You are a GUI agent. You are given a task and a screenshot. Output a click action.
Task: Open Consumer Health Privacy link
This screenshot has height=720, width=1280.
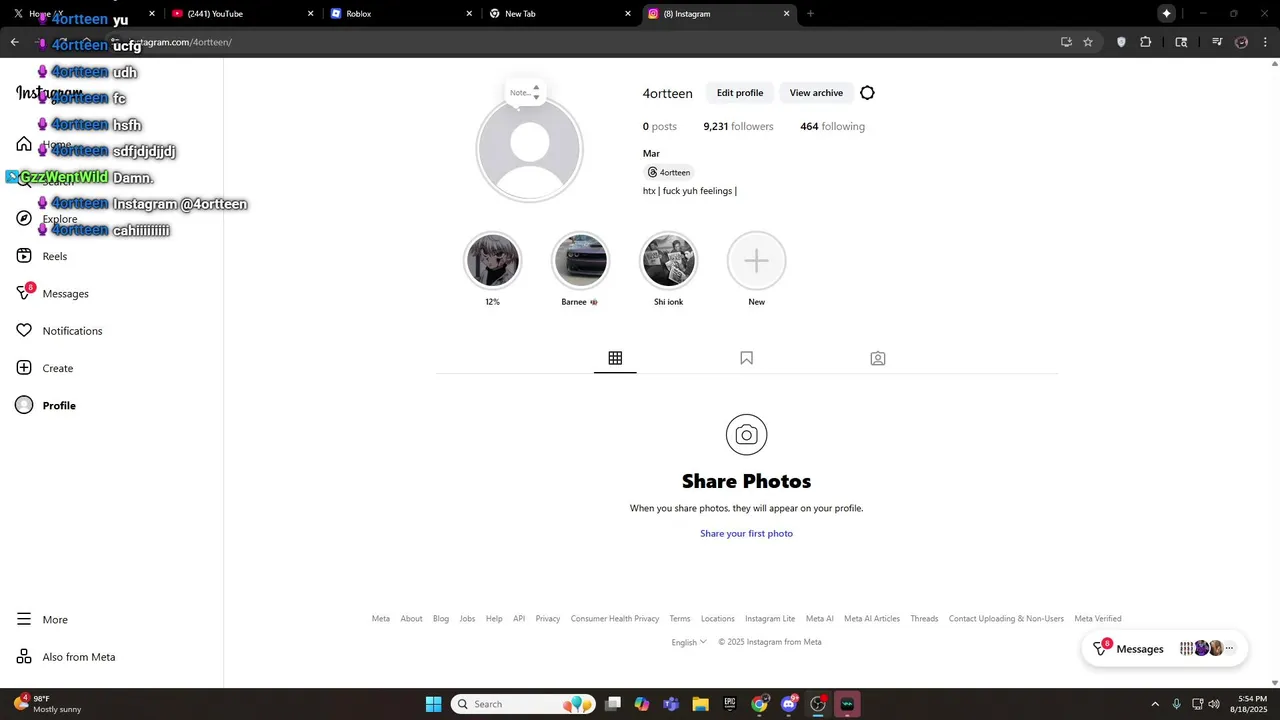coord(615,619)
